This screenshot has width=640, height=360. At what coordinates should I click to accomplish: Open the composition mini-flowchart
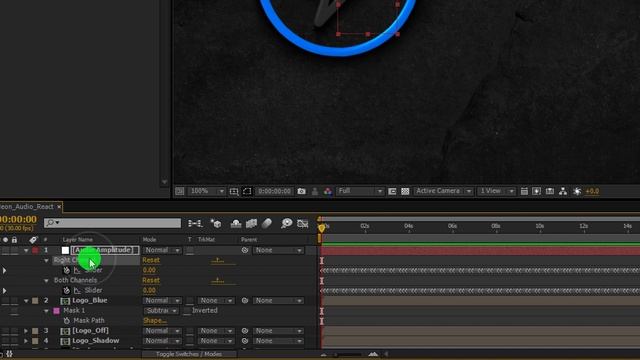(x=195, y=223)
